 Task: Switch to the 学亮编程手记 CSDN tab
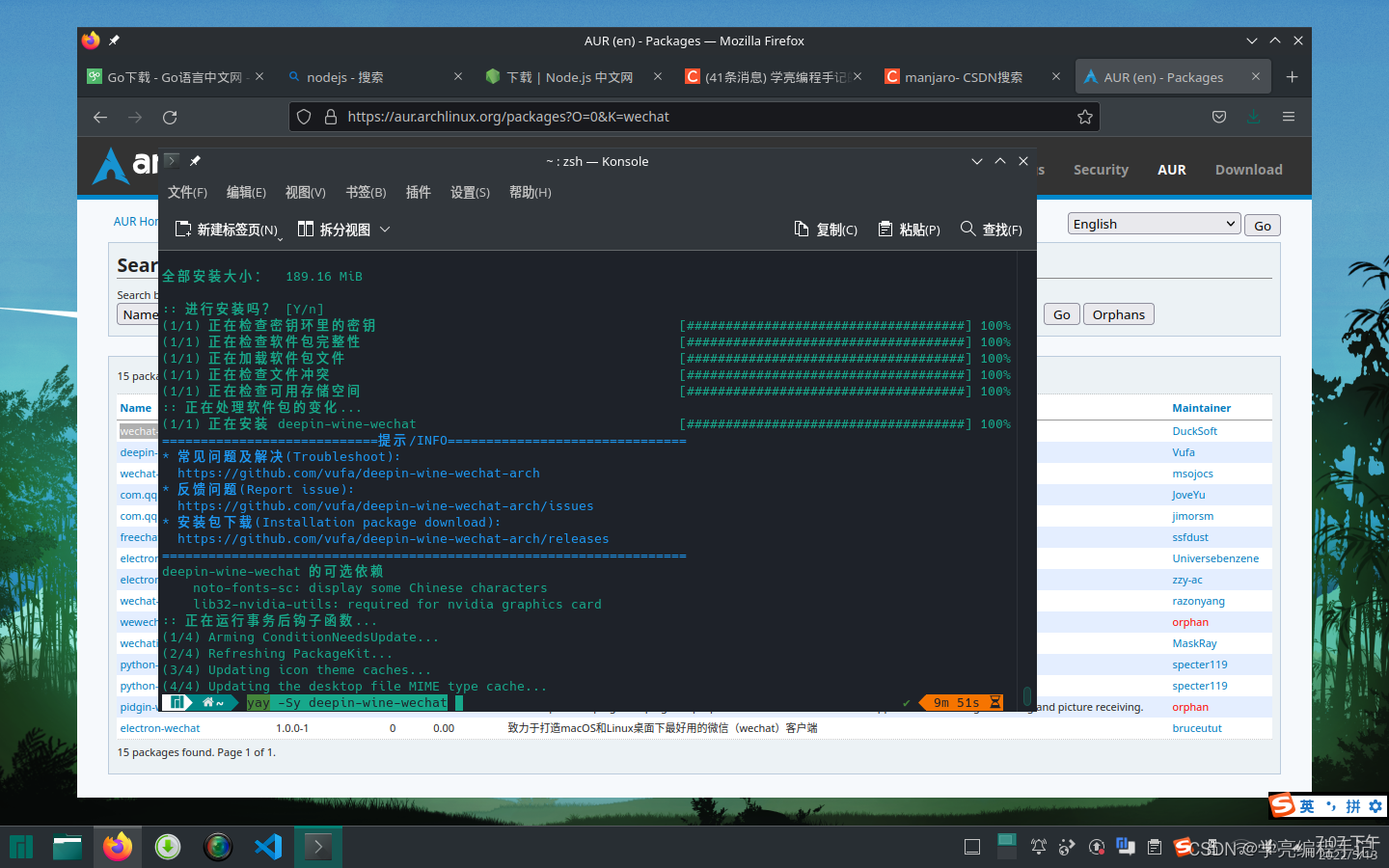pos(772,77)
